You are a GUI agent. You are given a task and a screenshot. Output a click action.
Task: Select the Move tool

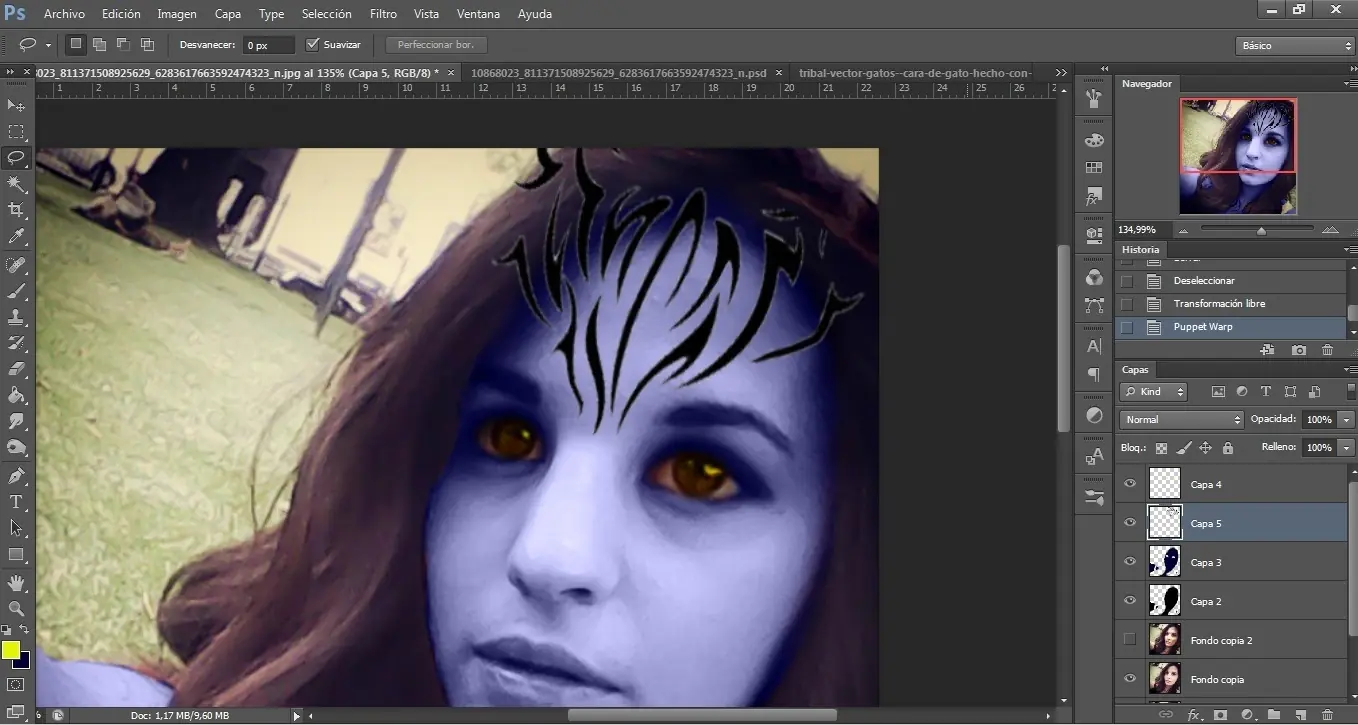tap(16, 105)
